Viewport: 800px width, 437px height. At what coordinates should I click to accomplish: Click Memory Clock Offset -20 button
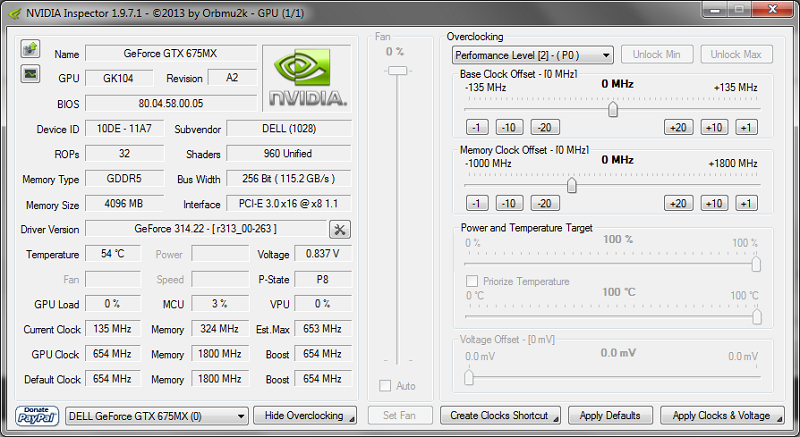point(545,203)
